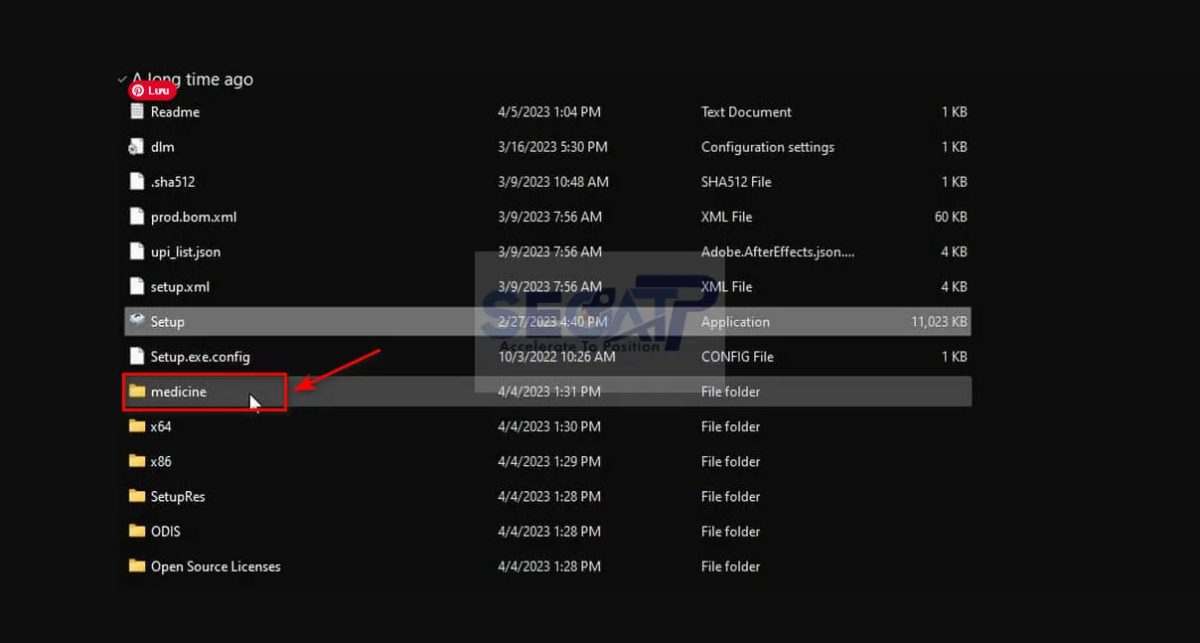Select the SetupRes folder icon
The image size is (1200, 643).
click(x=137, y=496)
